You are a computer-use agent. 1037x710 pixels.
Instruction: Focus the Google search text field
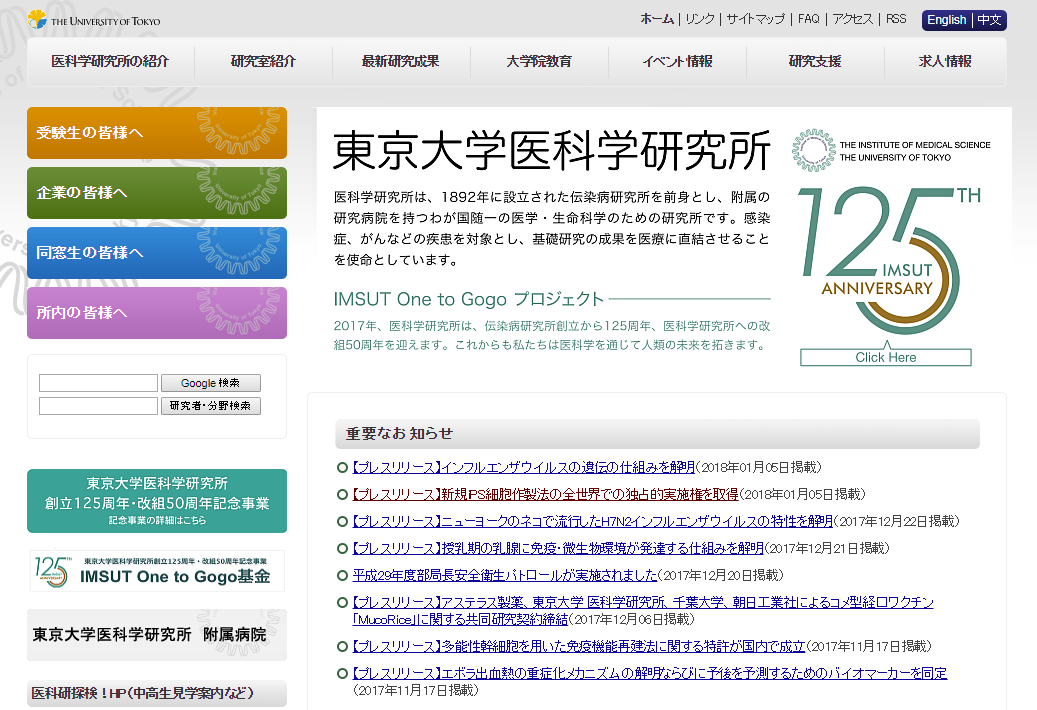pyautogui.click(x=99, y=383)
